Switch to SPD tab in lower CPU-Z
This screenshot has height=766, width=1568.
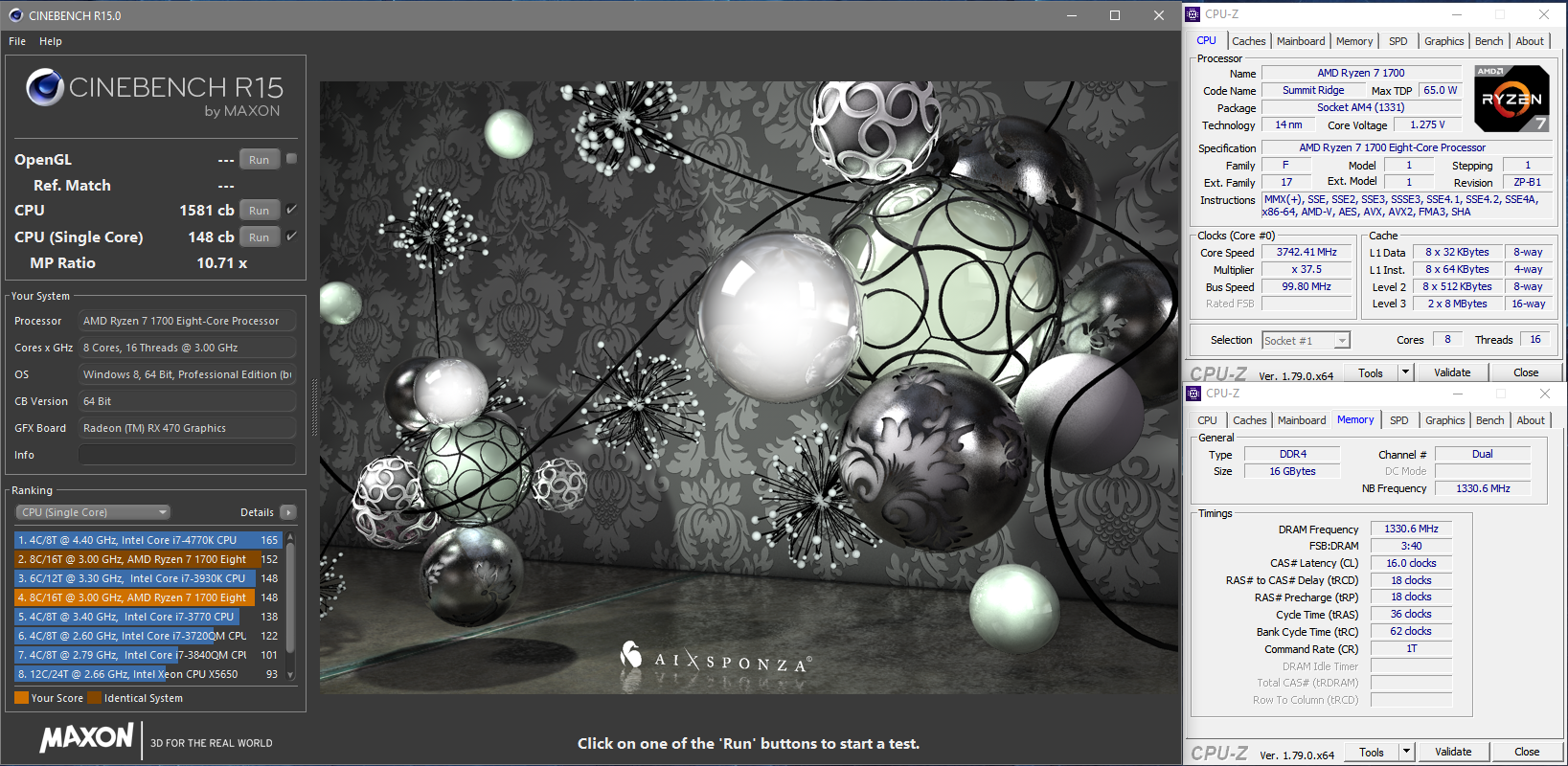pyautogui.click(x=1399, y=420)
